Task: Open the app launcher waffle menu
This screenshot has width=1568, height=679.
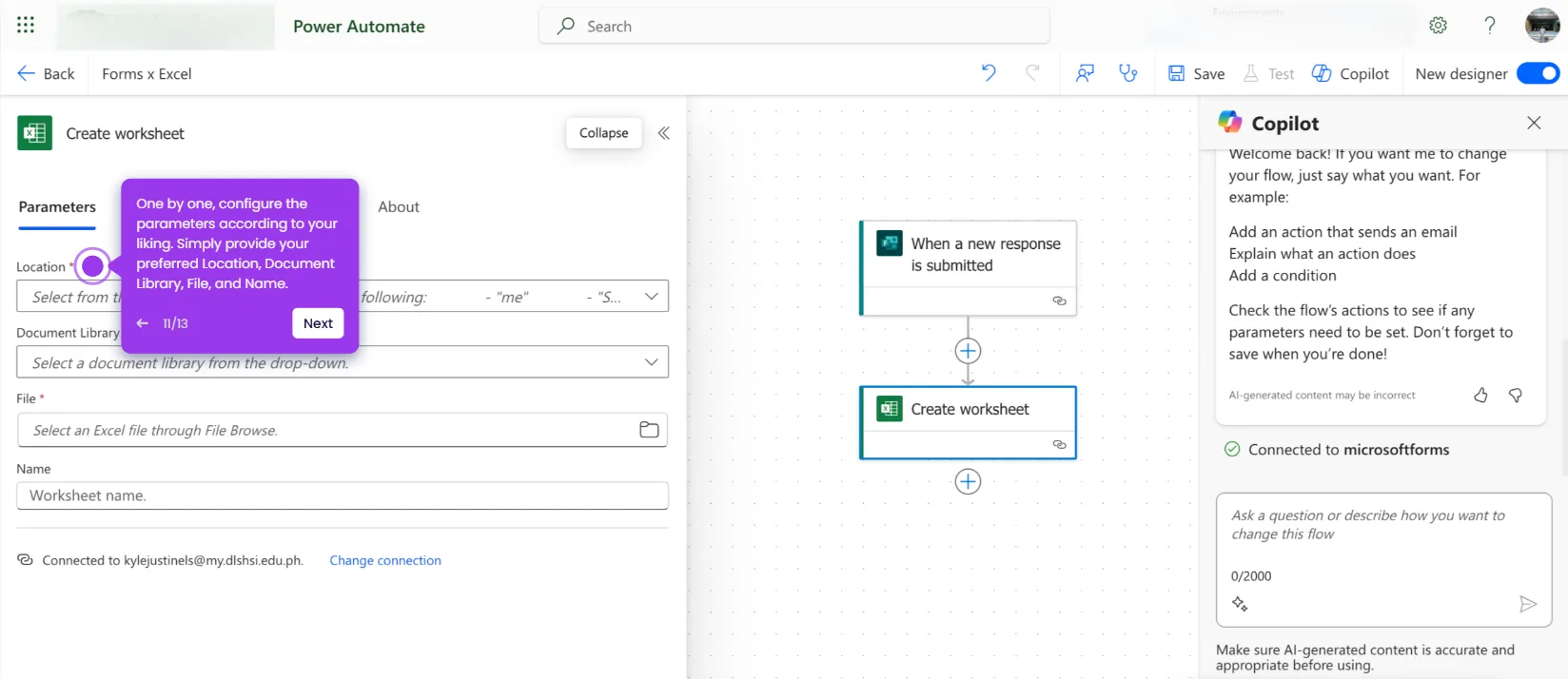Action: click(26, 26)
